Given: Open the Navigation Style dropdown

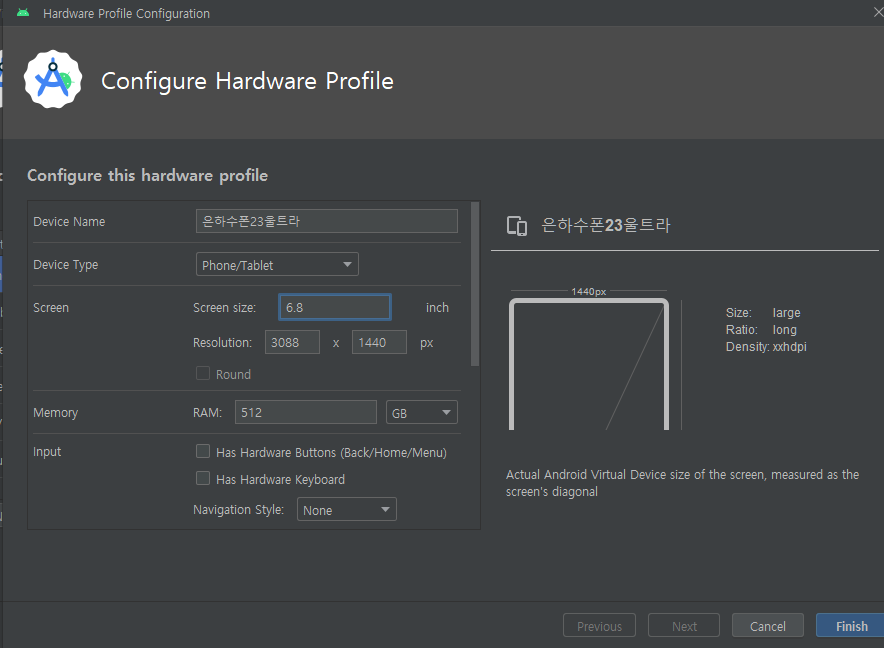Looking at the screenshot, I should click(x=347, y=509).
